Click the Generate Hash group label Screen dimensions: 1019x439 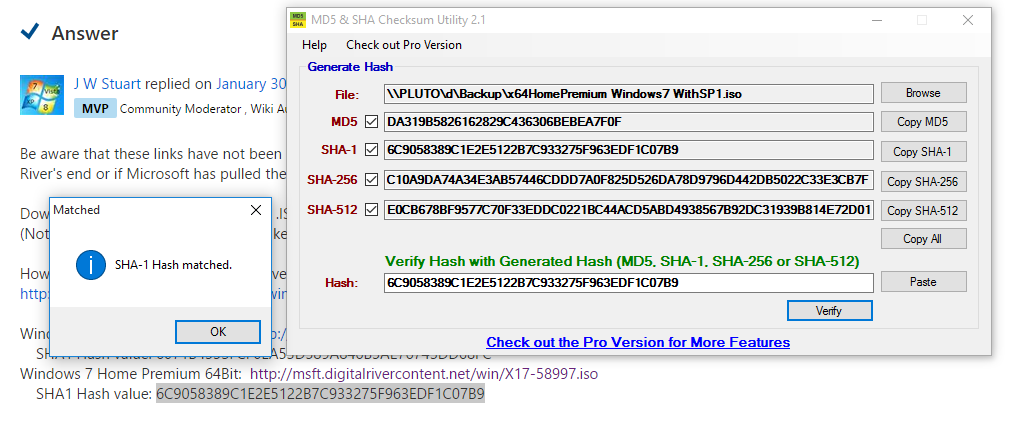pos(350,66)
